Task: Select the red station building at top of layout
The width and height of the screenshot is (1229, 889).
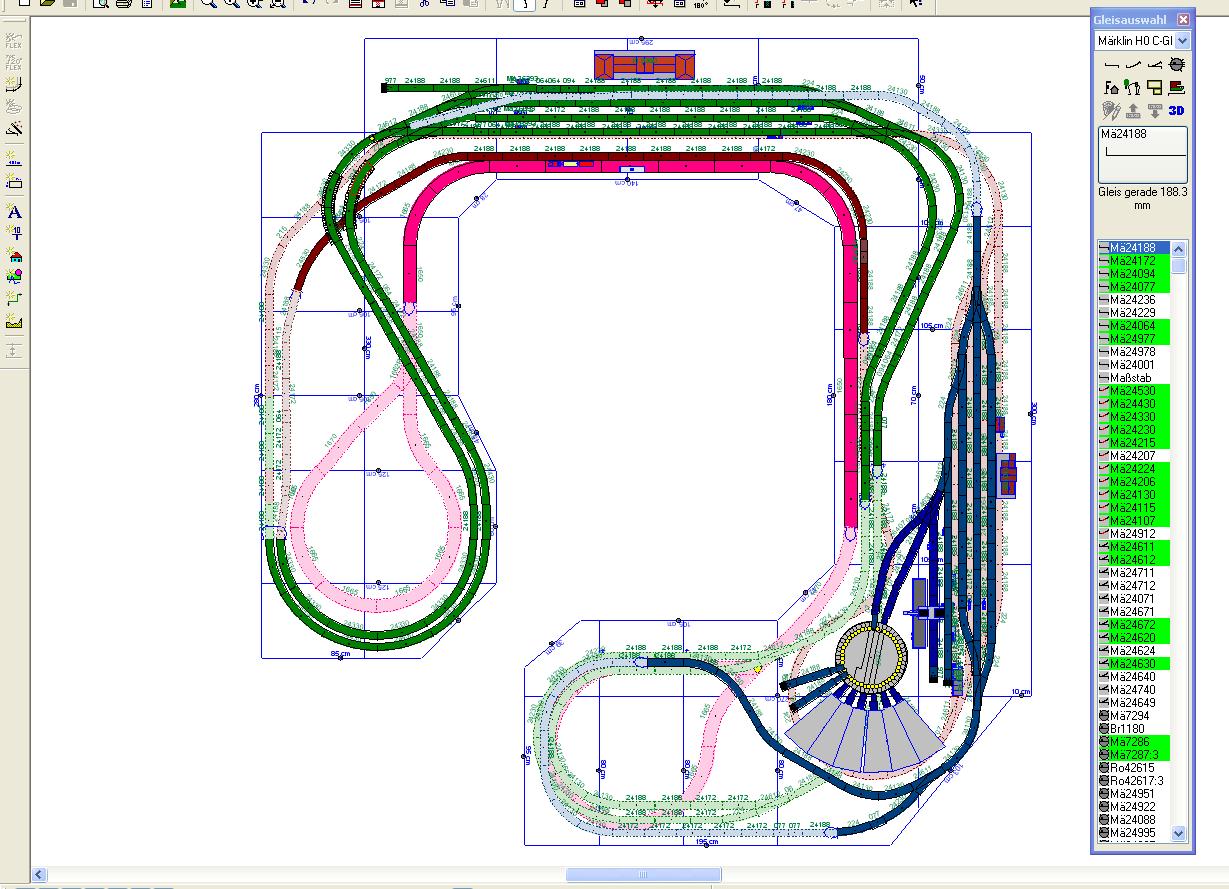Action: [x=645, y=65]
